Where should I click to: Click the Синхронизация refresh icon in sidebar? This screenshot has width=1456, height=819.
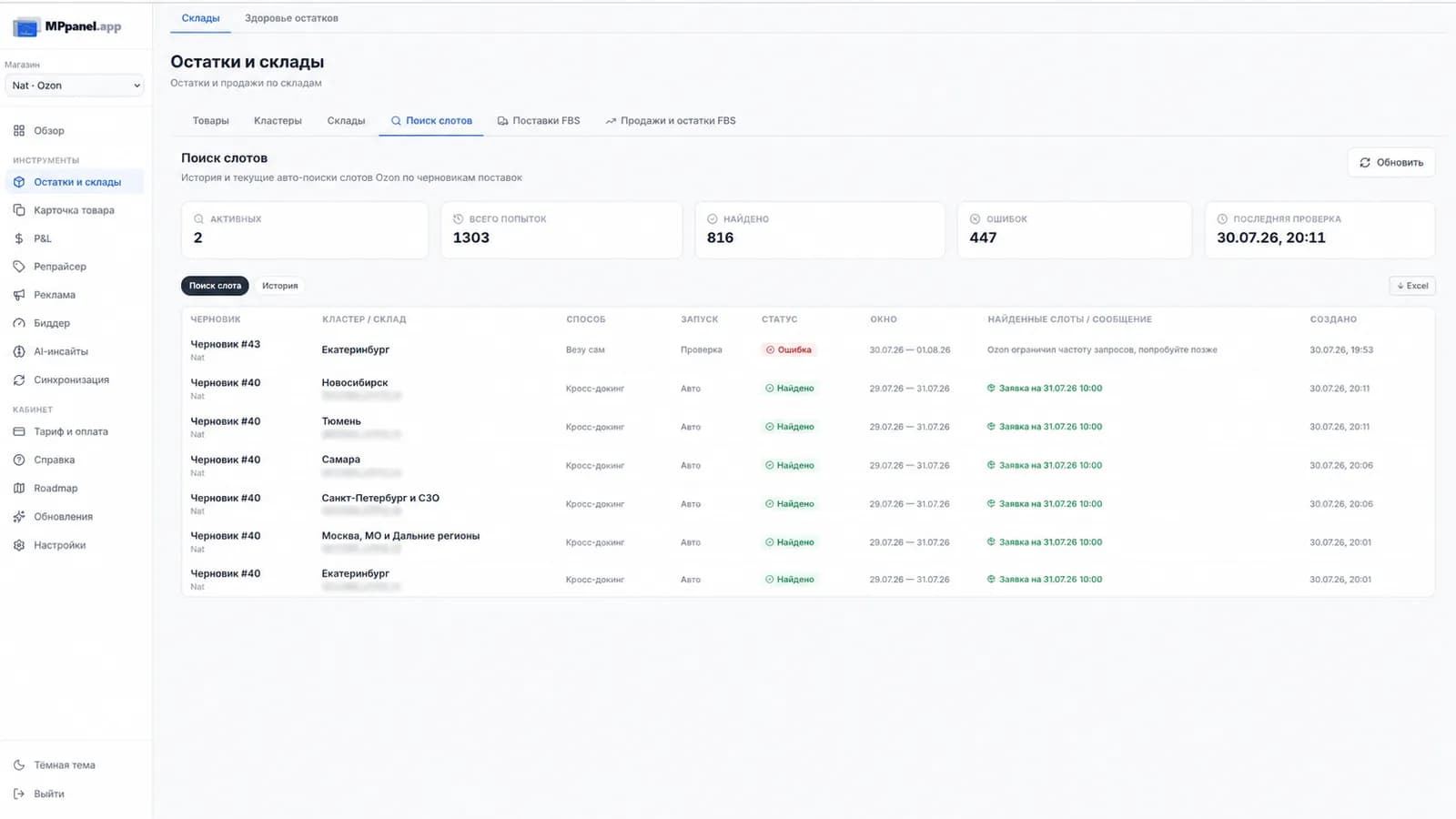(x=19, y=379)
